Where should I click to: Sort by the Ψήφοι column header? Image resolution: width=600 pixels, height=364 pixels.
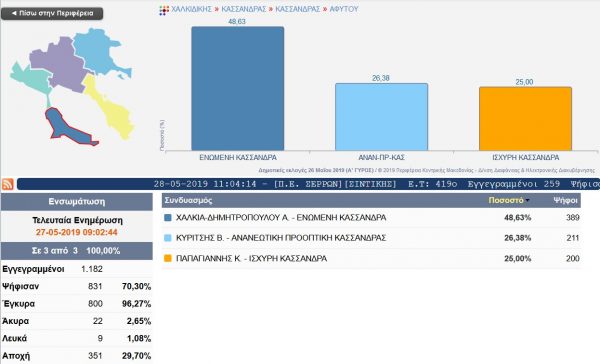[565, 201]
